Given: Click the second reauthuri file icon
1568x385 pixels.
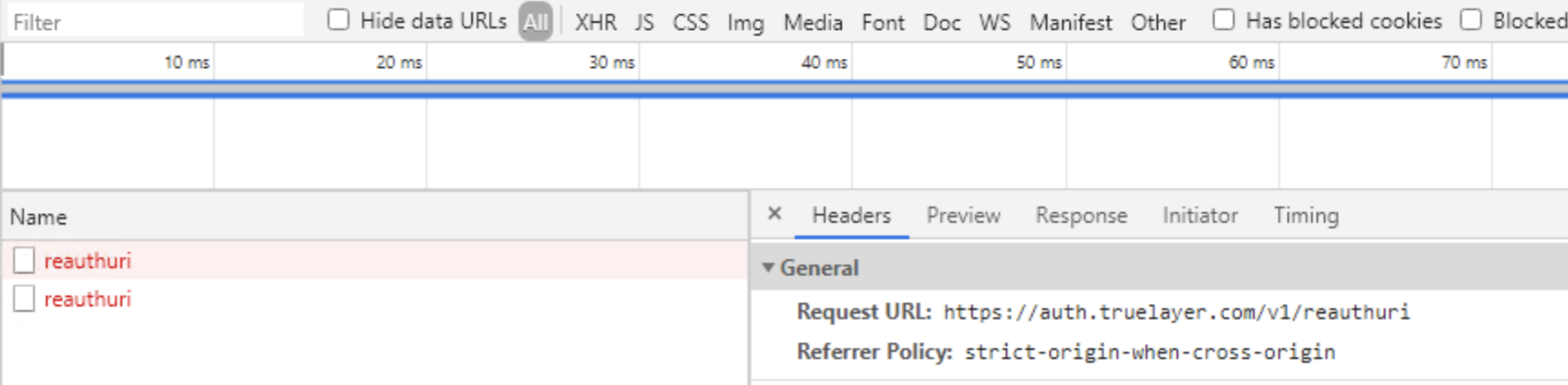Looking at the screenshot, I should [x=24, y=298].
